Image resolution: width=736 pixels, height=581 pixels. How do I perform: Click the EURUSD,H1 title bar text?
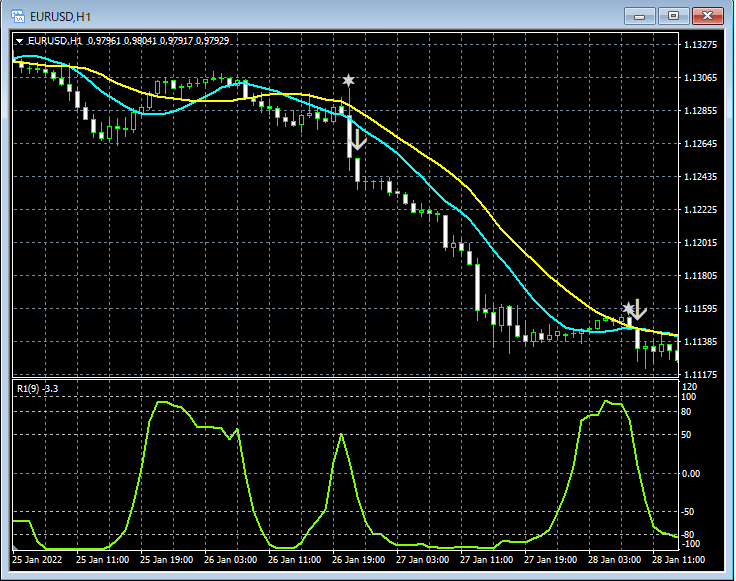tap(60, 17)
